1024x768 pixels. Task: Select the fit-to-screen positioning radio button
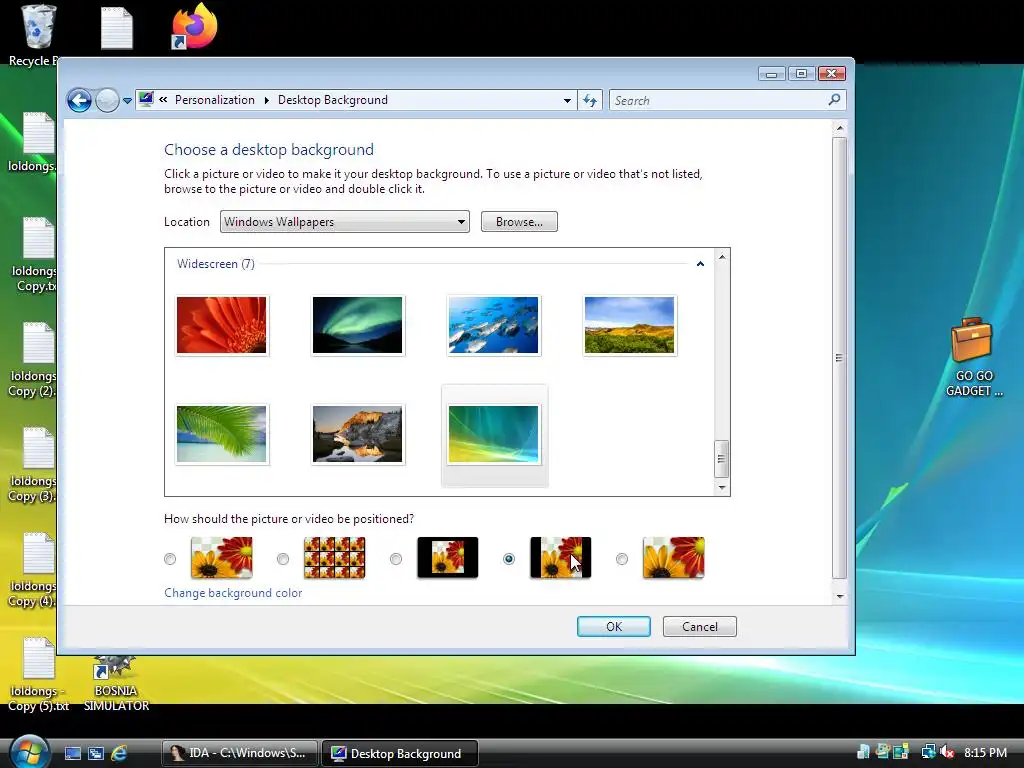click(x=170, y=559)
